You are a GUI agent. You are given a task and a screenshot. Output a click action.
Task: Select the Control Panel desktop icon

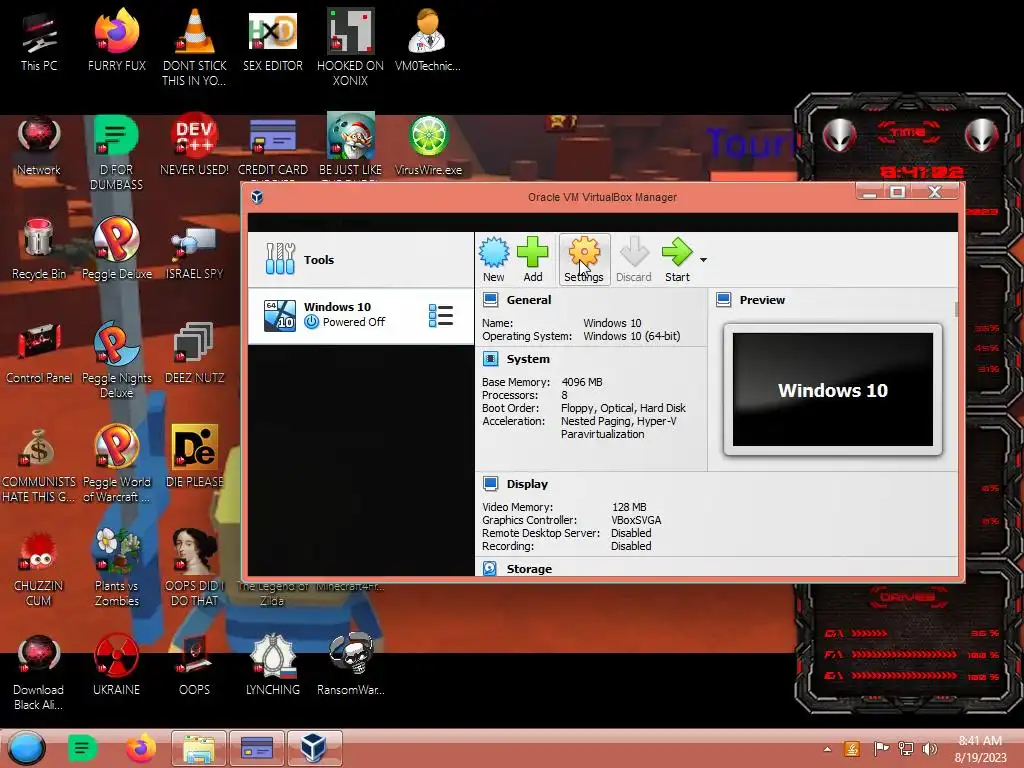point(39,355)
